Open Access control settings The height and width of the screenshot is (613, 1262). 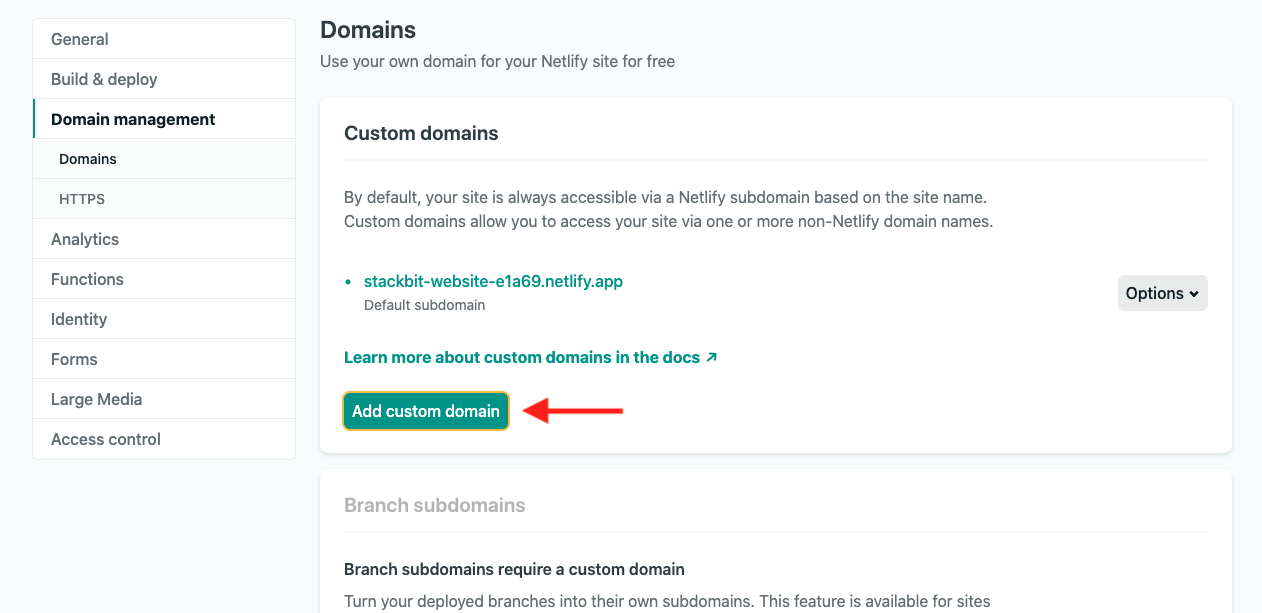pyautogui.click(x=164, y=439)
